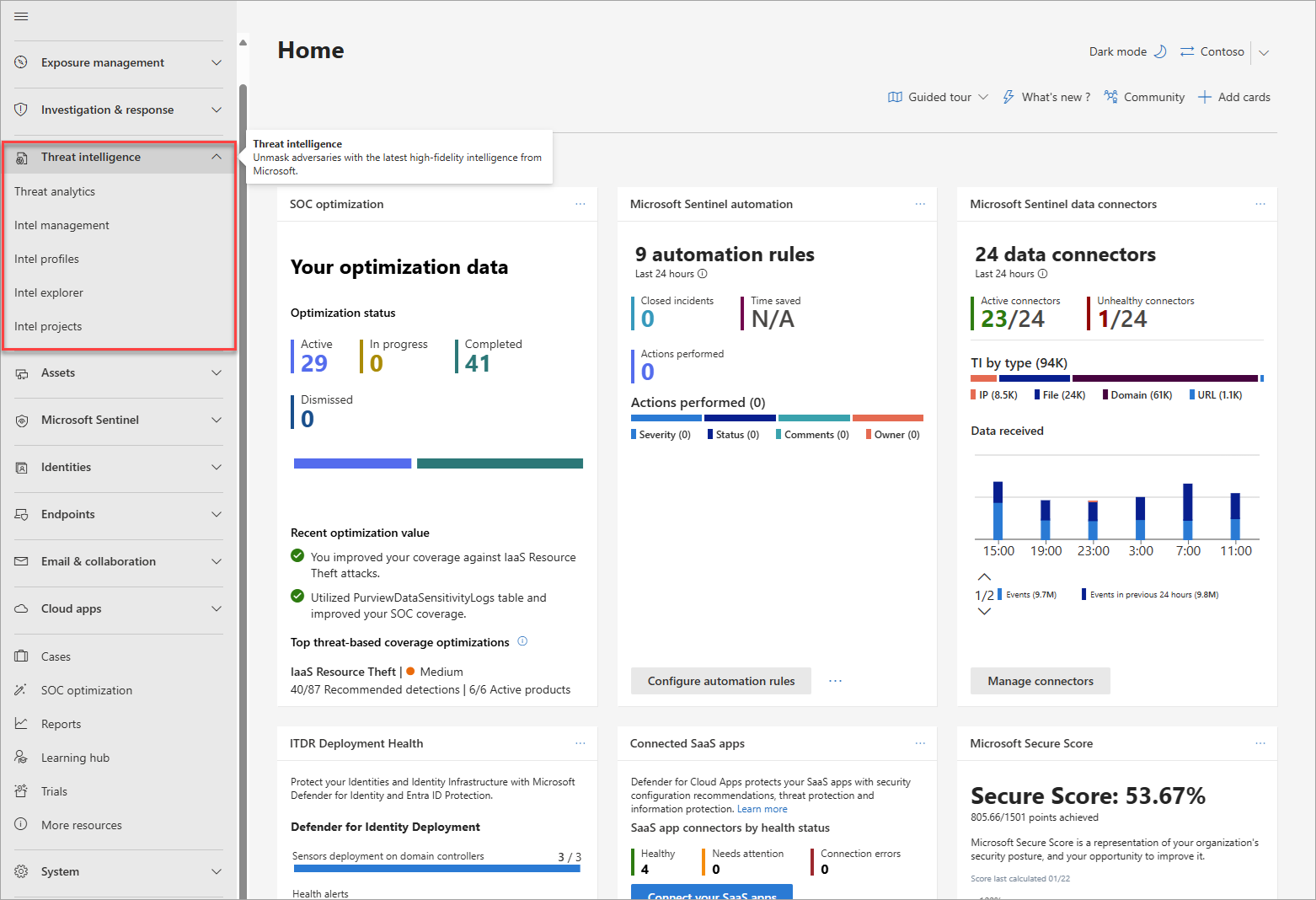Toggle the IP (8.5K) legend series
This screenshot has width=1316, height=900.
tap(994, 395)
